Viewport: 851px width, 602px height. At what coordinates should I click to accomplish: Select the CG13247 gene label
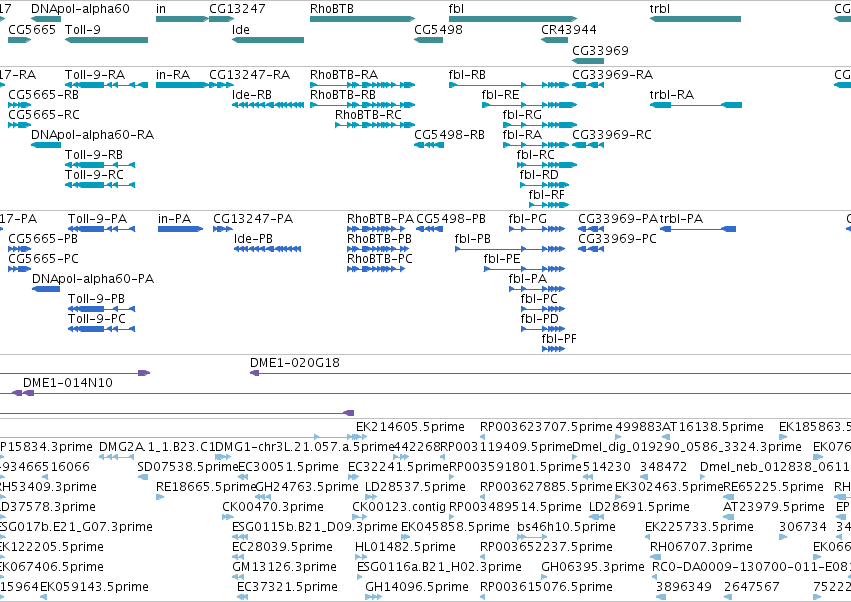pyautogui.click(x=237, y=9)
